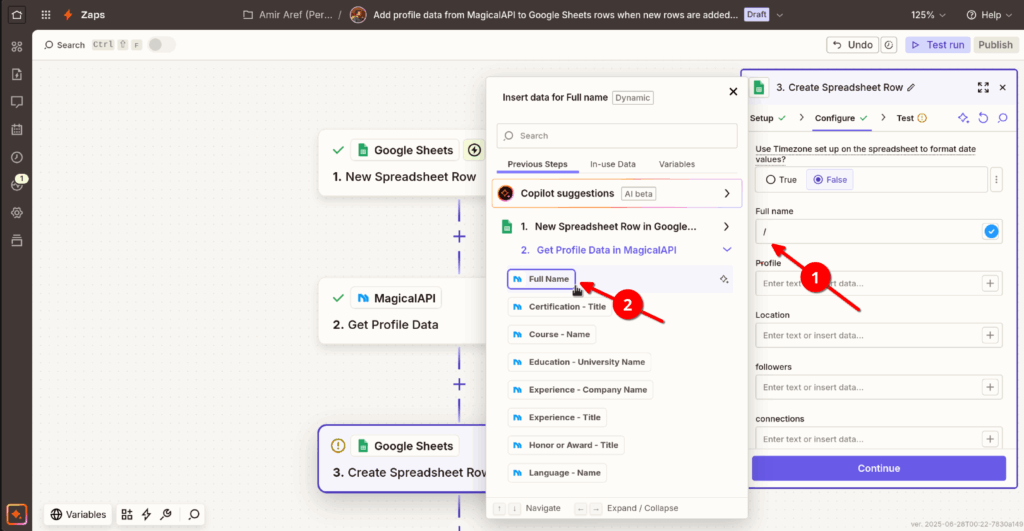Go to the Test step tab

(911, 118)
